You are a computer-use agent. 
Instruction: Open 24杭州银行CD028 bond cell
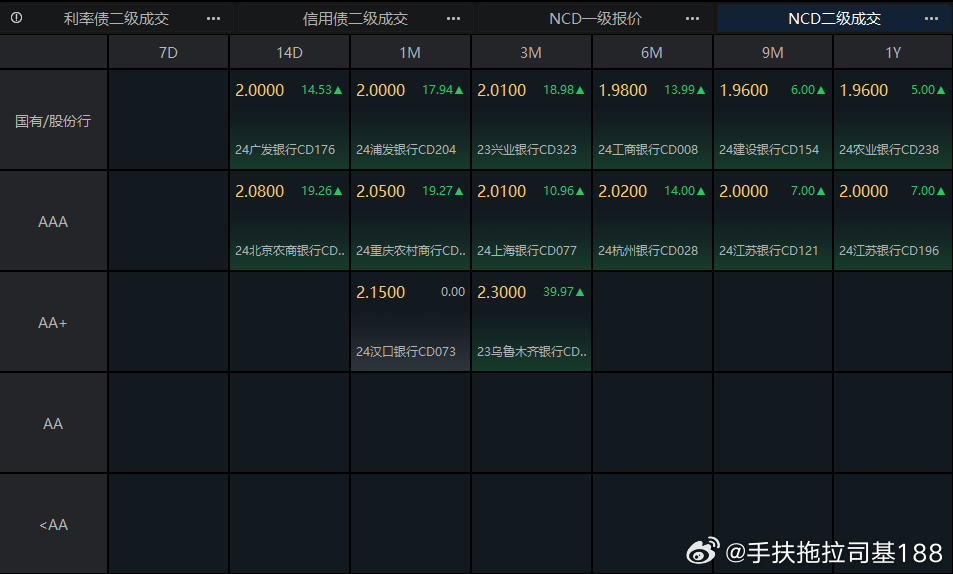652,220
